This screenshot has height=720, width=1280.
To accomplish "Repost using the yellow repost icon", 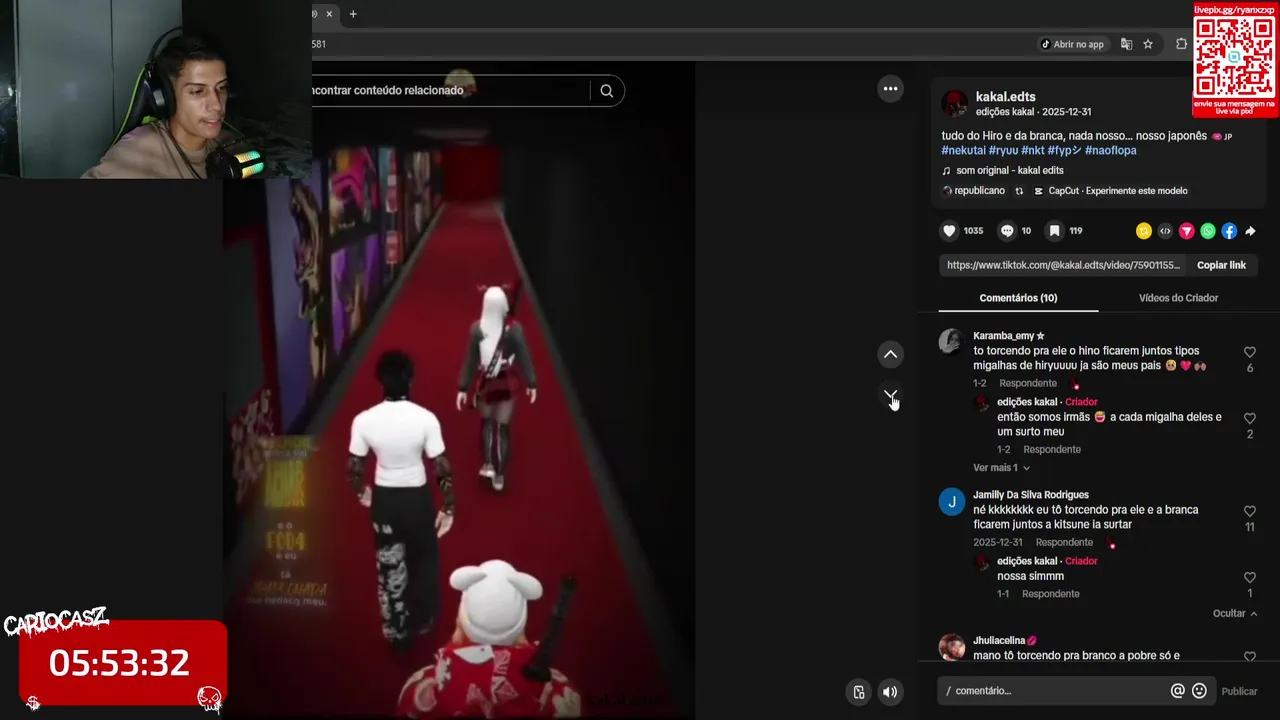I will click(x=1144, y=231).
